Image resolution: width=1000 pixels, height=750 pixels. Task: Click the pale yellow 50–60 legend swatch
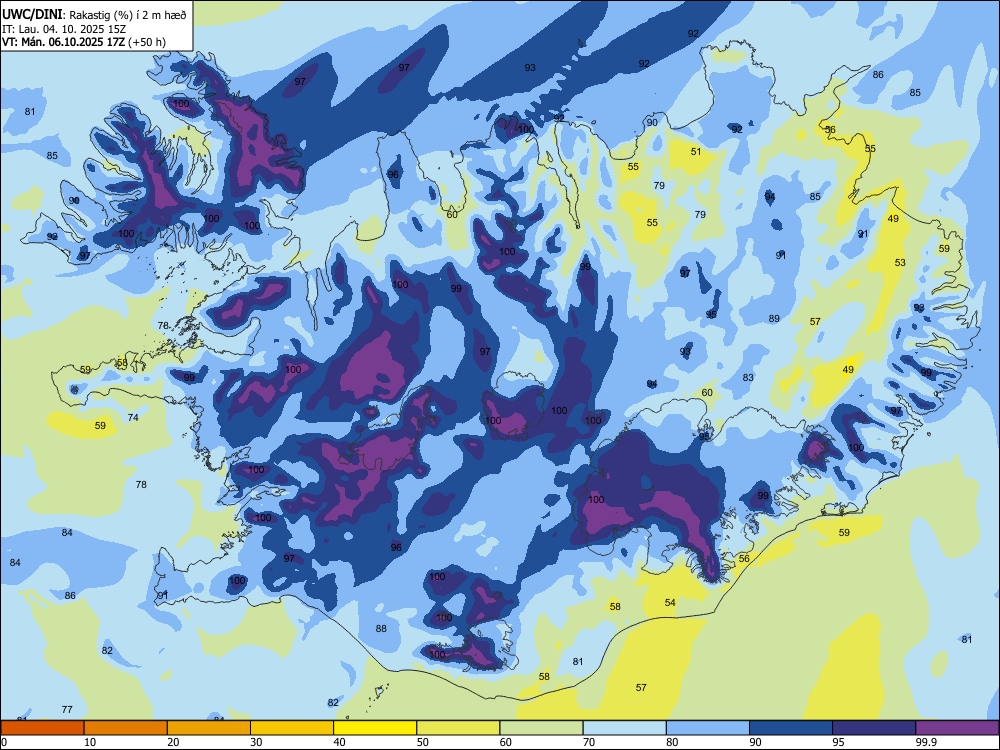click(x=458, y=728)
